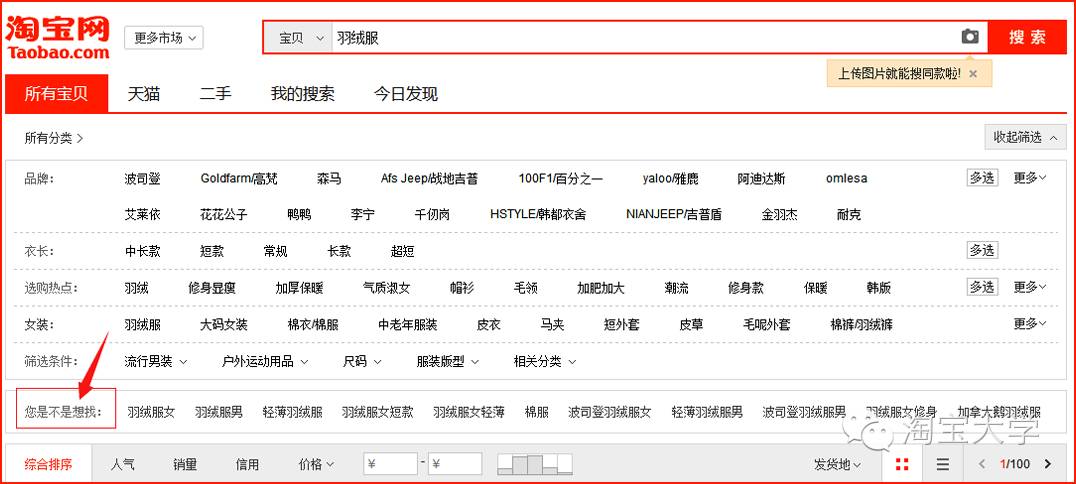Collapse filters with 收起筛选 button
Viewport: 1076px width, 484px height.
click(1025, 137)
